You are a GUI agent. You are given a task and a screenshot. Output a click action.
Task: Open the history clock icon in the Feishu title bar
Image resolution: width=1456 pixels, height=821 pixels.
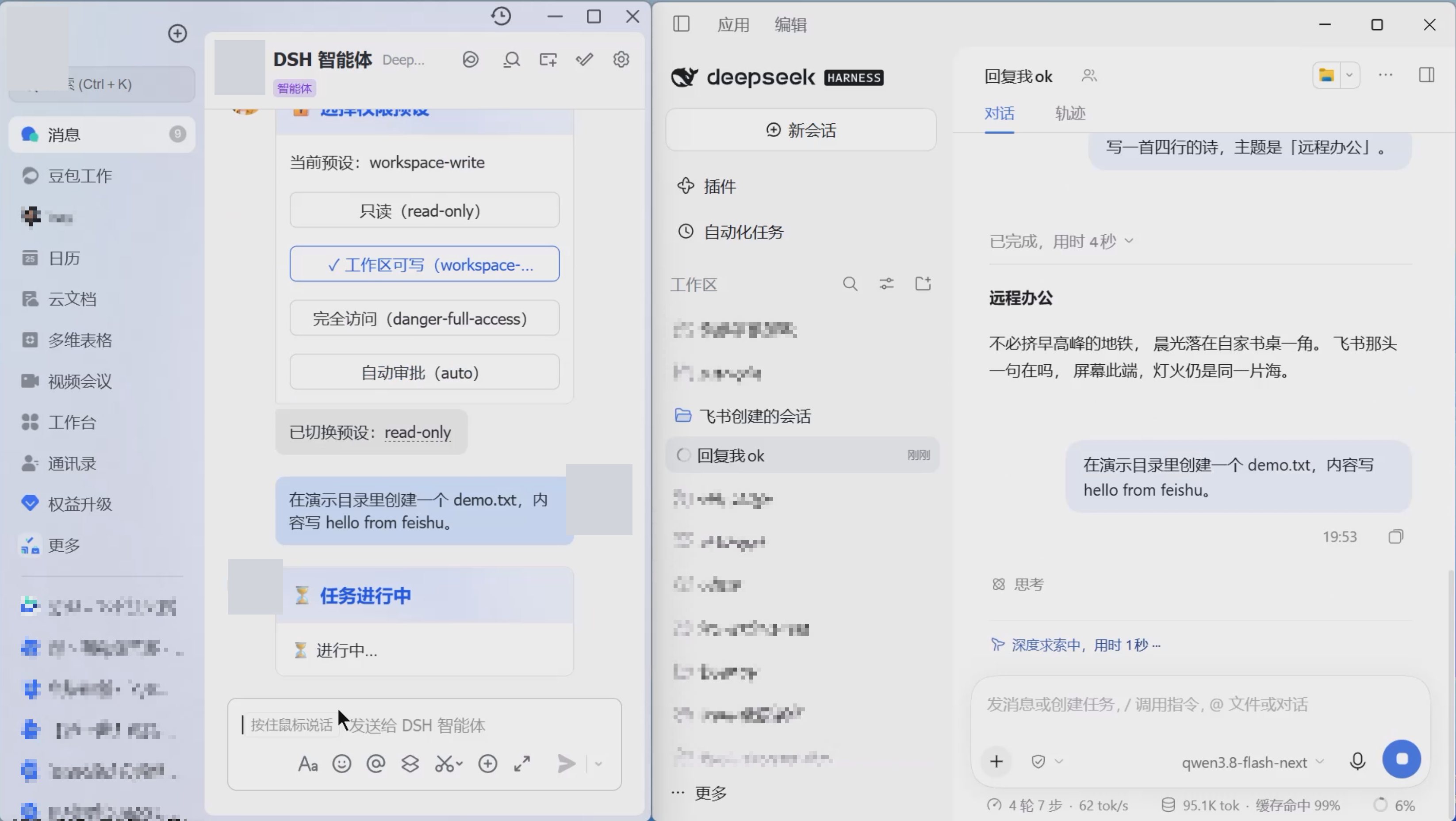coord(501,16)
